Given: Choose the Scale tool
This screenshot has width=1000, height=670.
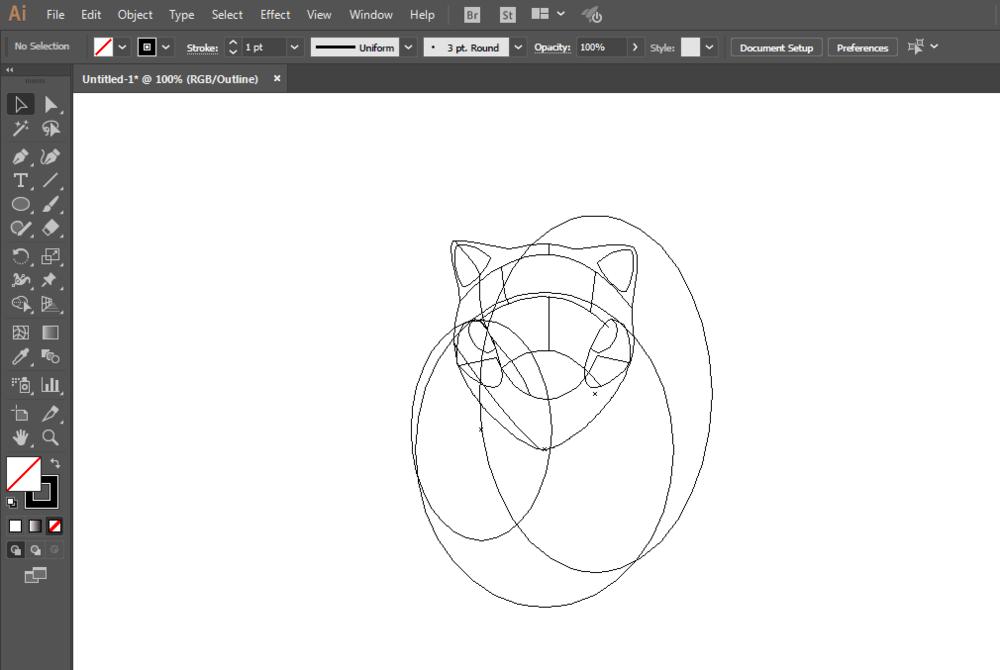Looking at the screenshot, I should (x=50, y=256).
